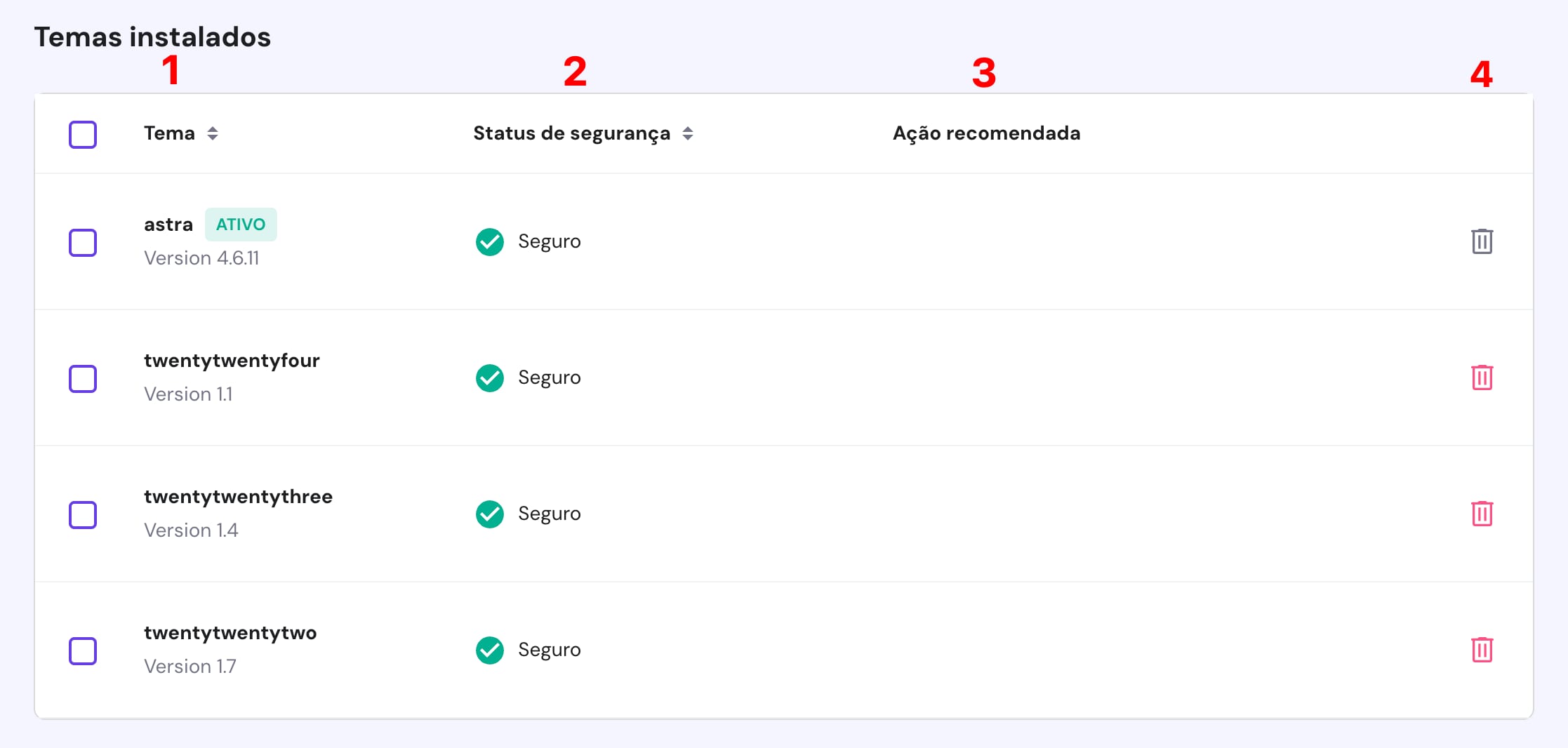Click the ATIVO badge next to astra

241,224
